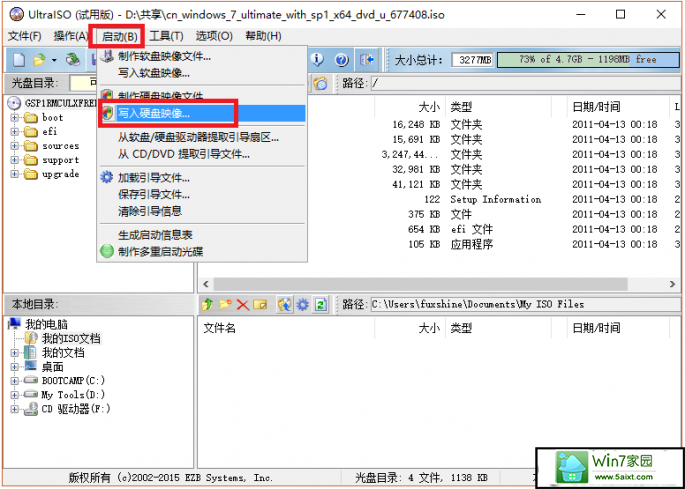Open the 操作(A) menu
This screenshot has width=685, height=489.
(x=70, y=36)
